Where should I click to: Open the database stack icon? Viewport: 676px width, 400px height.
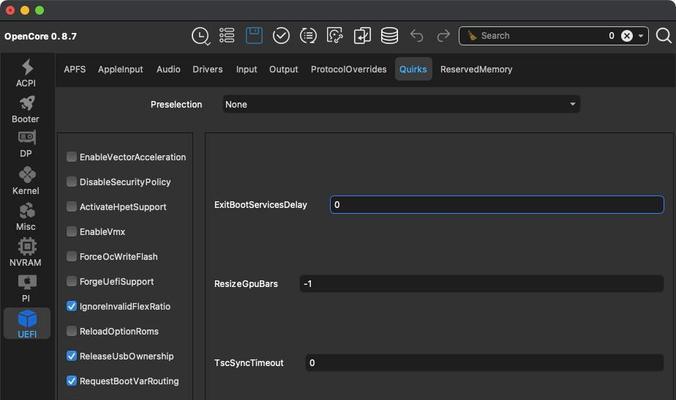(x=389, y=36)
